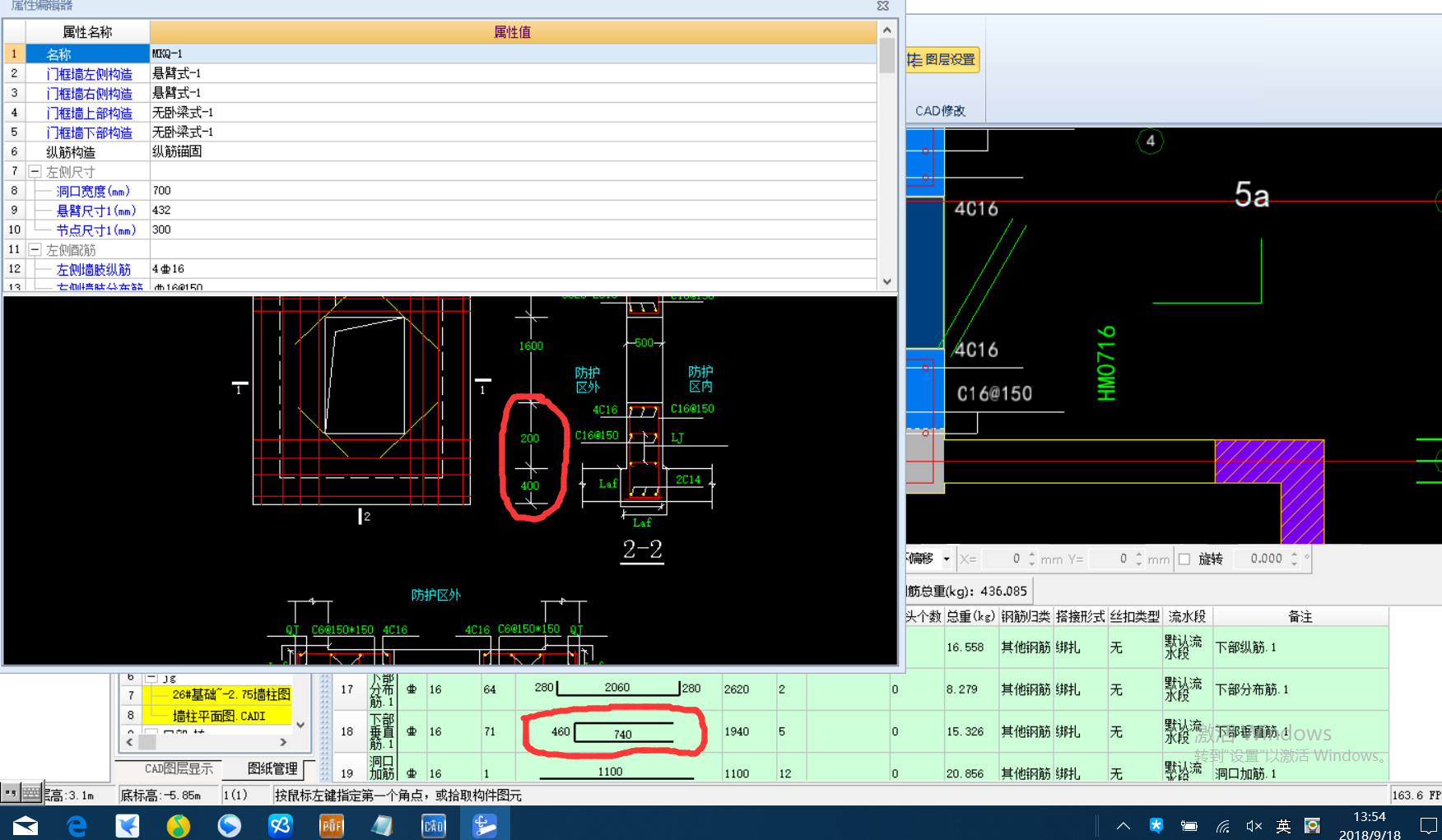Select 门框墙上部构造 property
The height and width of the screenshot is (840, 1442).
89,114
